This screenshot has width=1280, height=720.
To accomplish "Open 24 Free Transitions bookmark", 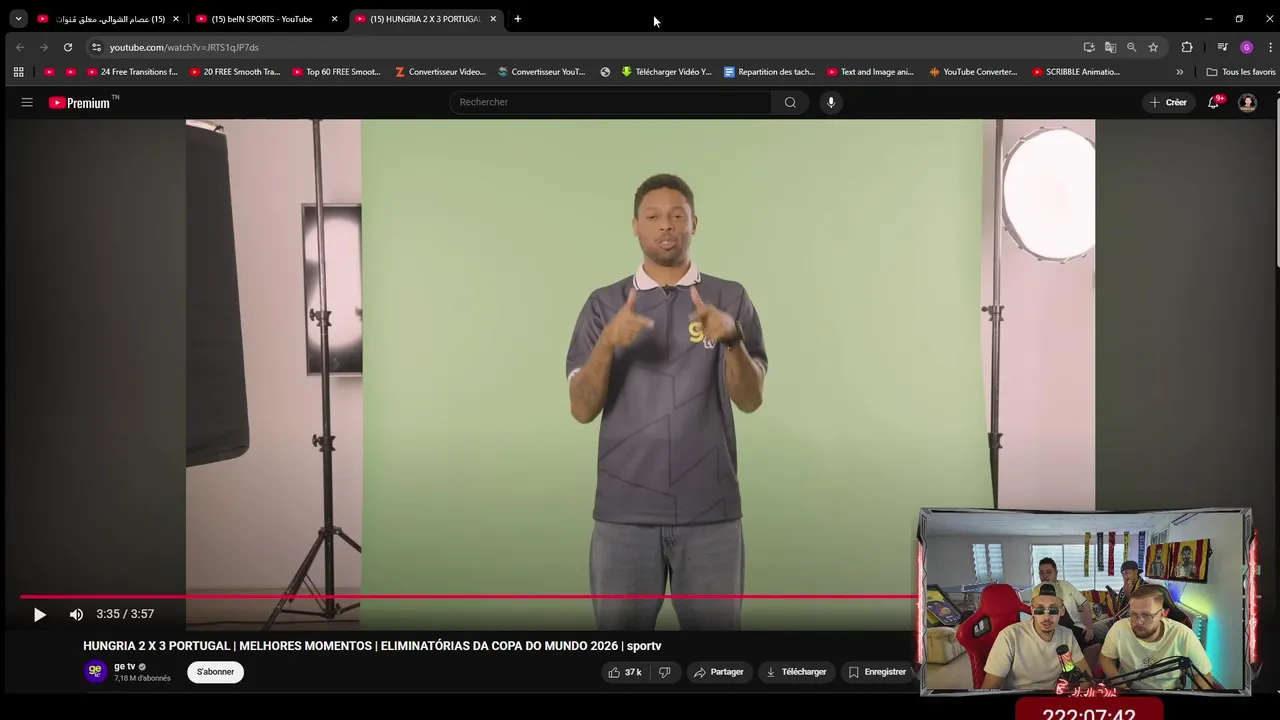I will pyautogui.click(x=132, y=72).
